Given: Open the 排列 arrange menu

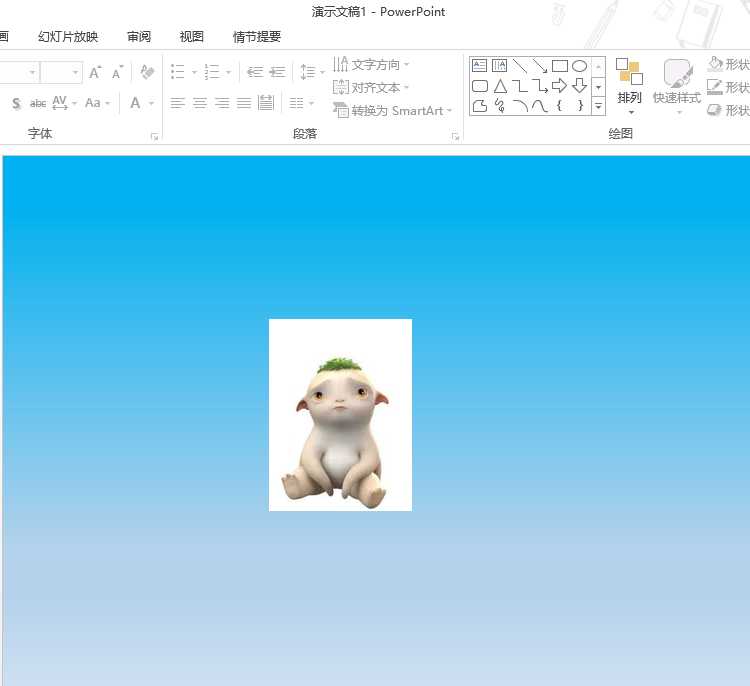Looking at the screenshot, I should coord(629,86).
